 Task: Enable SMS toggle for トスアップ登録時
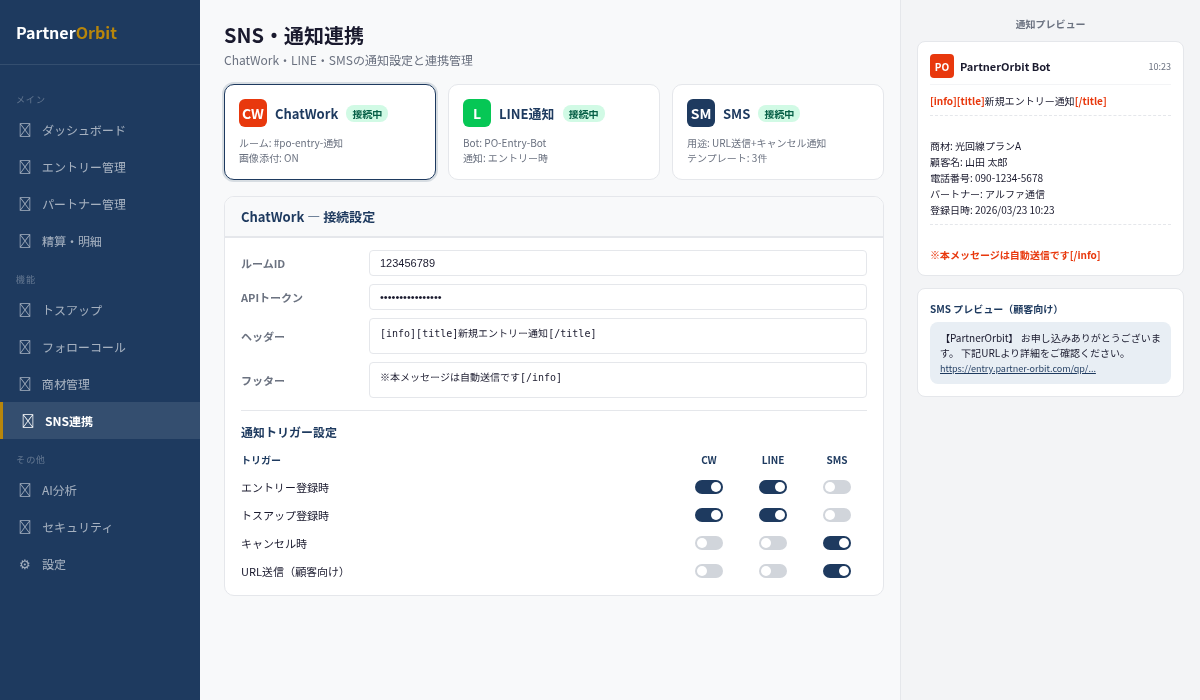pyautogui.click(x=837, y=515)
